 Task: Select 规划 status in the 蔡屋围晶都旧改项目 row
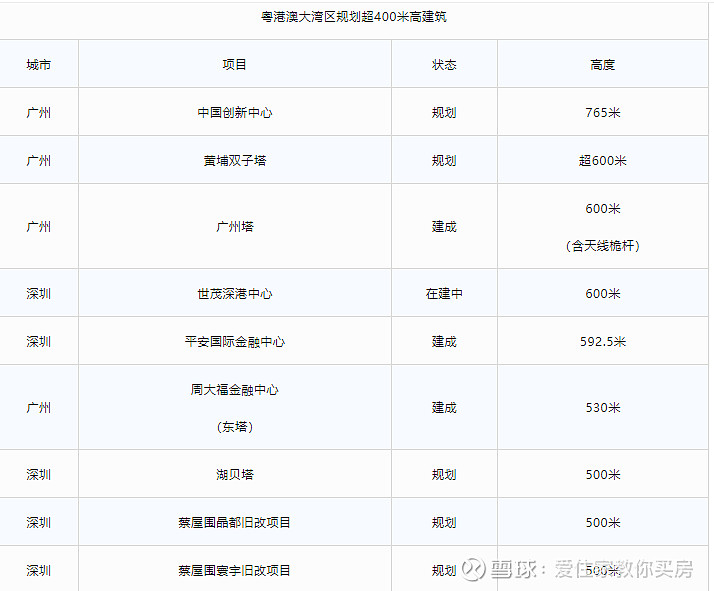444,522
